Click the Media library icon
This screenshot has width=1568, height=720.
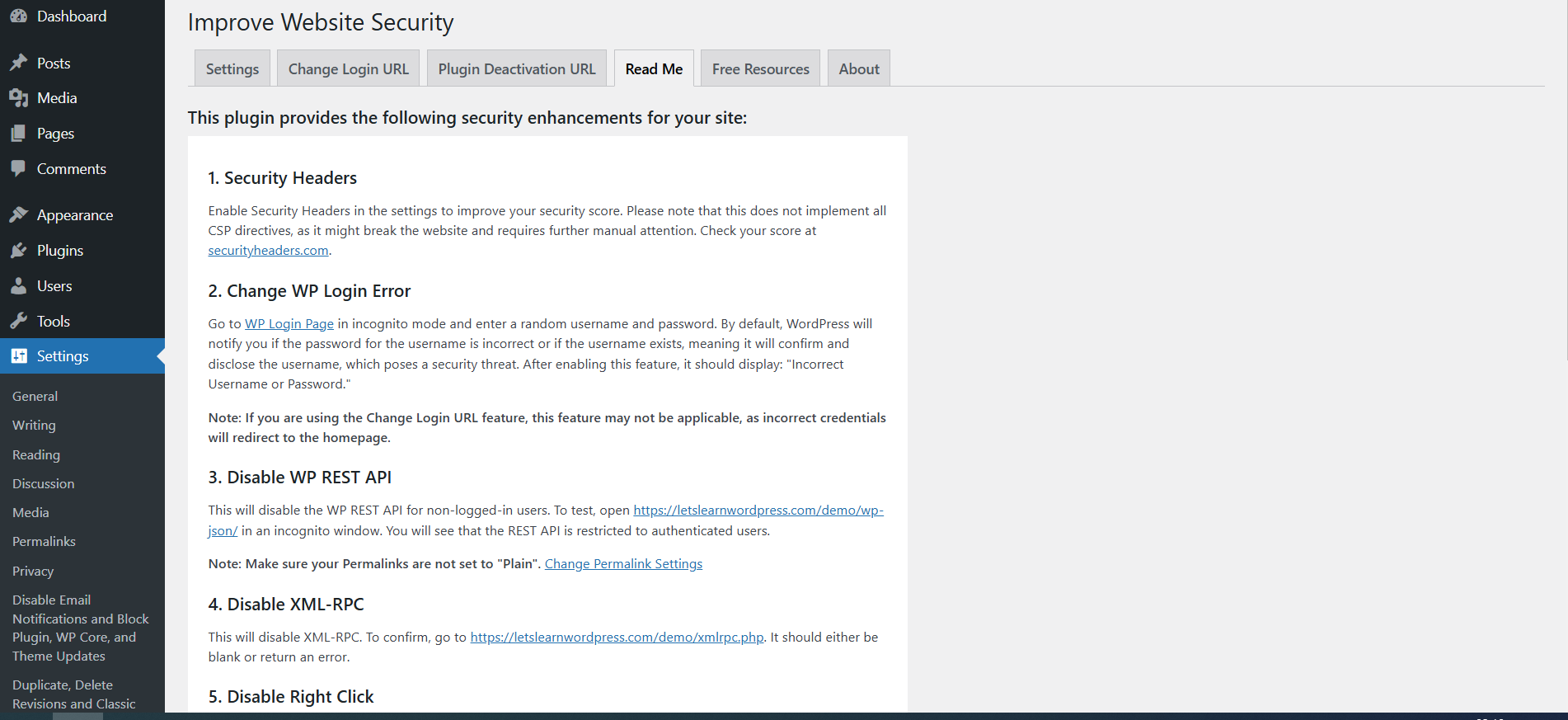pos(18,98)
